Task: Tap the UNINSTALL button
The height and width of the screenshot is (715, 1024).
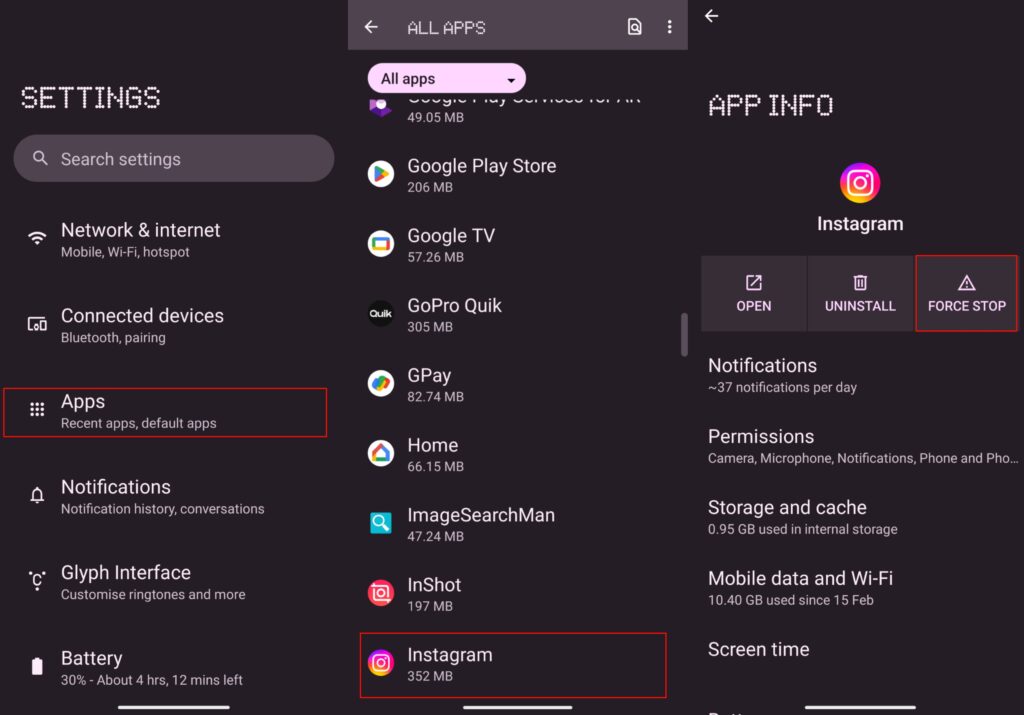Action: tap(860, 294)
